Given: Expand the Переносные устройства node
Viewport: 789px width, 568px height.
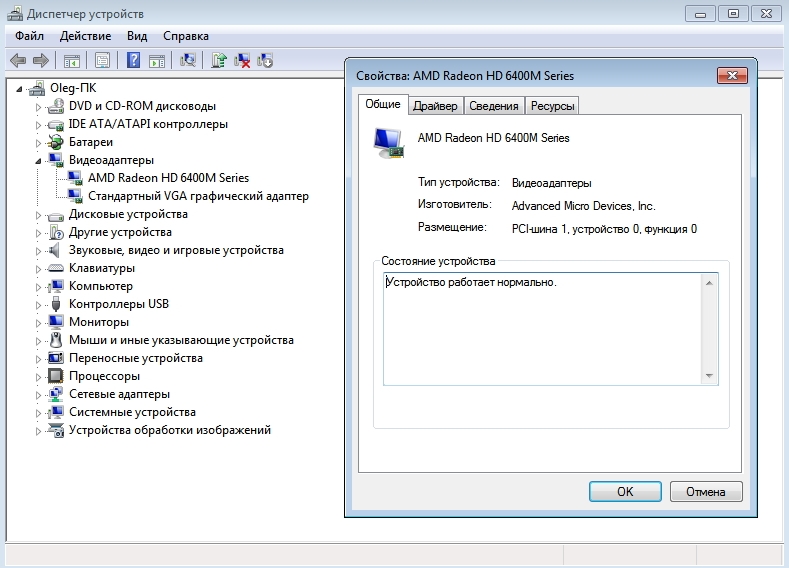Looking at the screenshot, I should click(x=38, y=359).
